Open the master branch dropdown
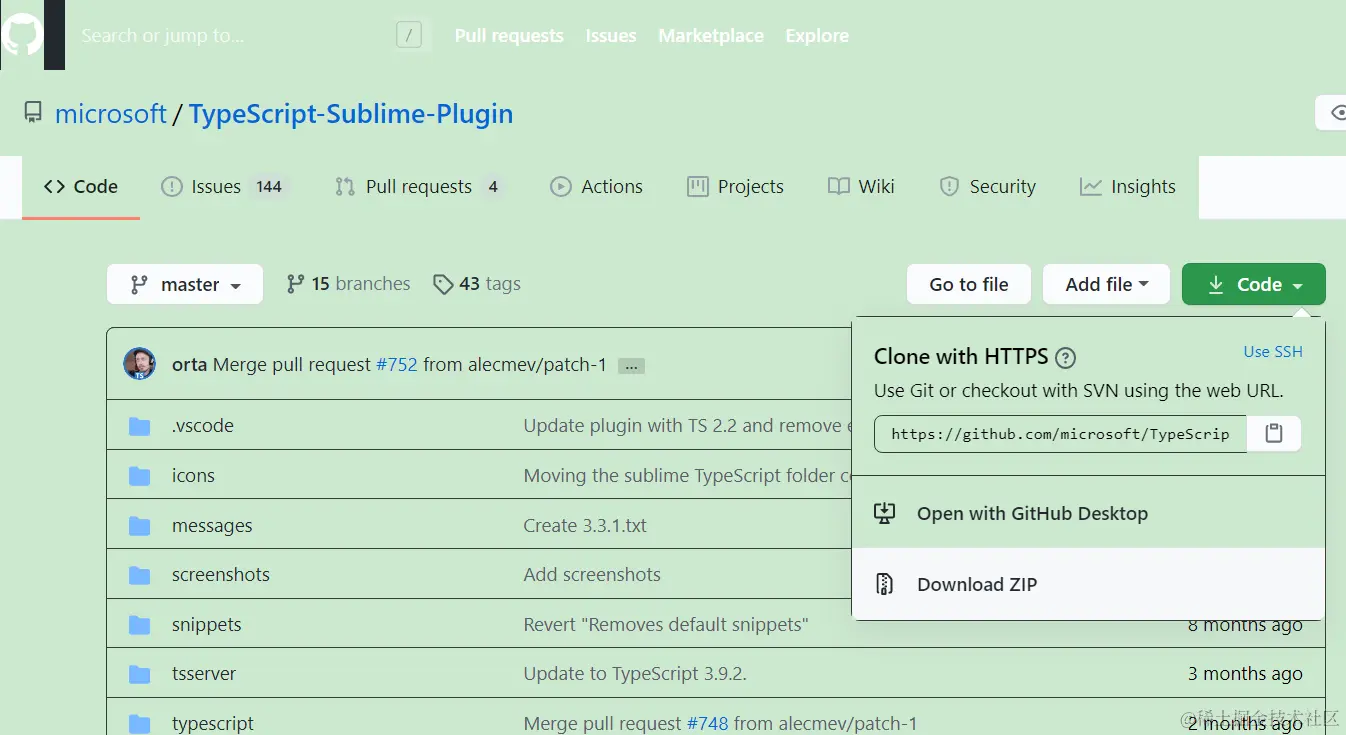 point(185,285)
